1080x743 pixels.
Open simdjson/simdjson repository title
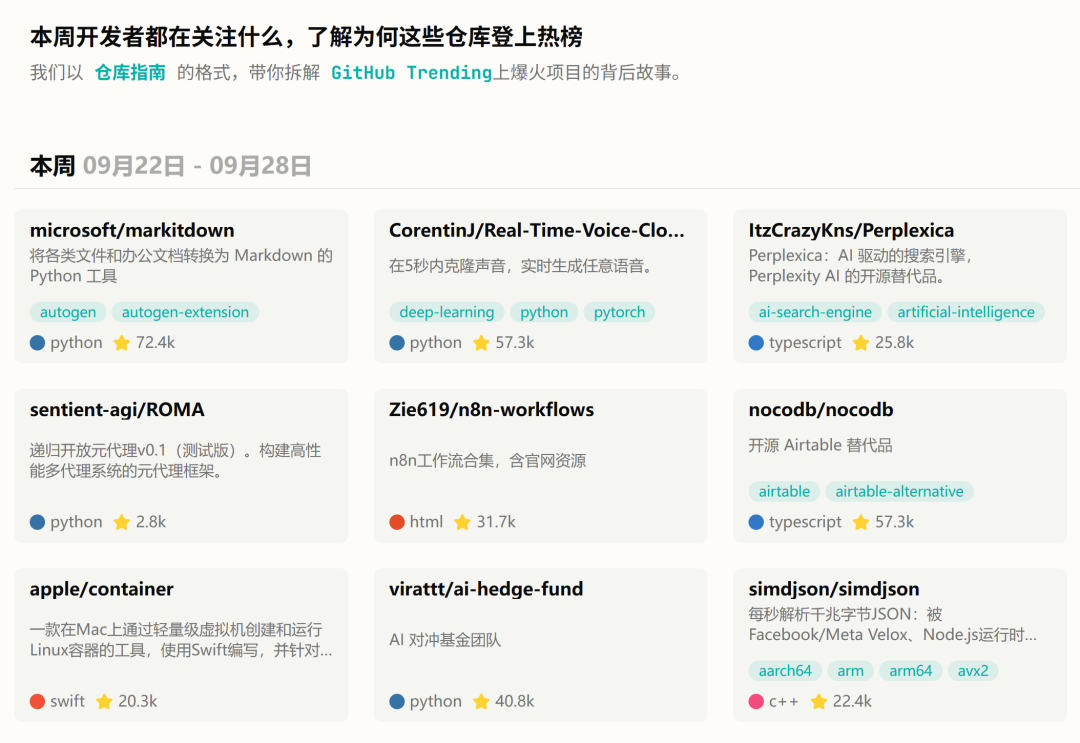[833, 589]
